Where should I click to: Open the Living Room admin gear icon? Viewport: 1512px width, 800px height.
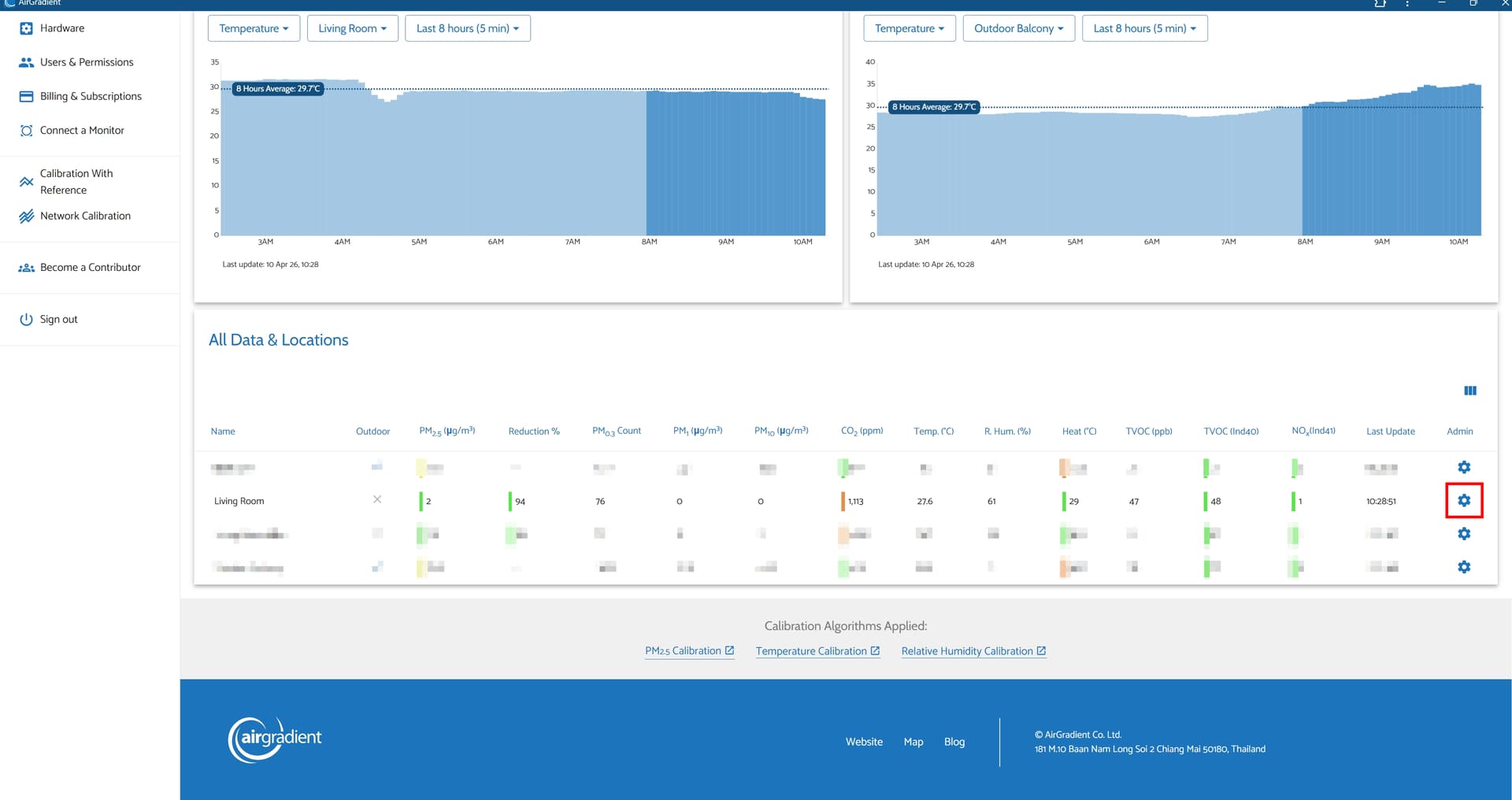(x=1463, y=501)
